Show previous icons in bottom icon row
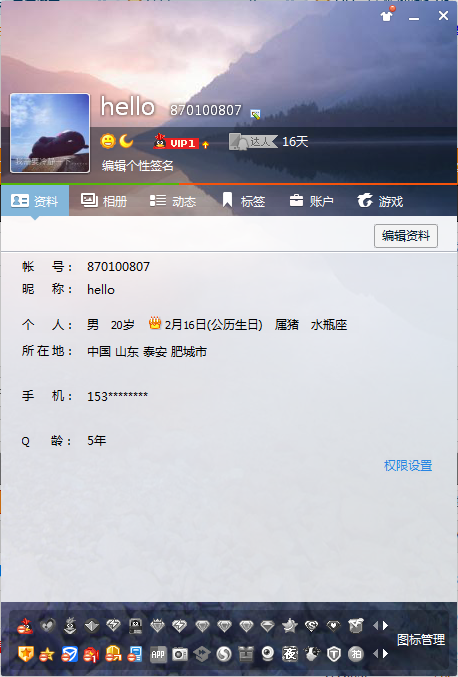The width and height of the screenshot is (458, 677). (x=375, y=654)
